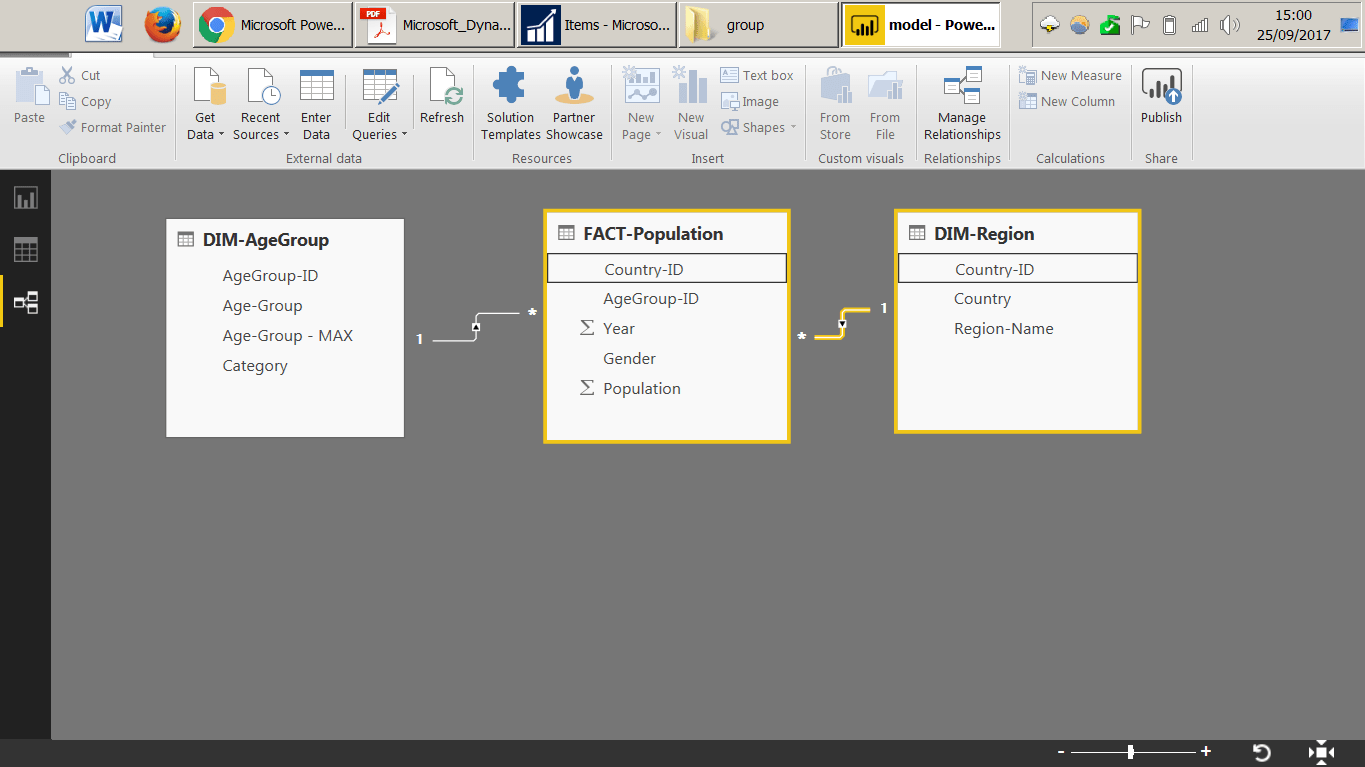
Task: Activate the Format Painter
Action: click(x=112, y=127)
